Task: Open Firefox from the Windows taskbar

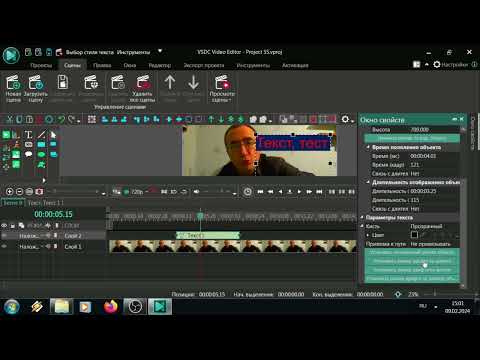Action: point(111,306)
